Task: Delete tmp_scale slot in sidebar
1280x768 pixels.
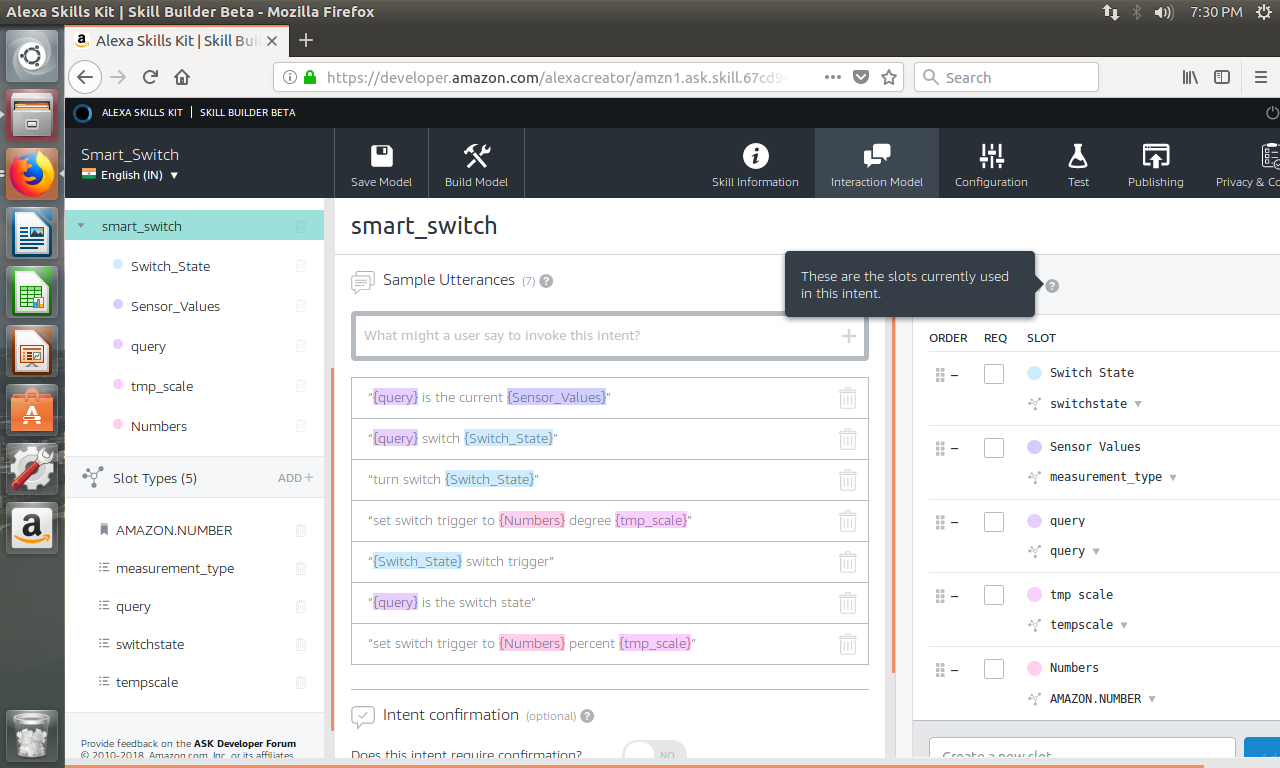Action: point(301,386)
